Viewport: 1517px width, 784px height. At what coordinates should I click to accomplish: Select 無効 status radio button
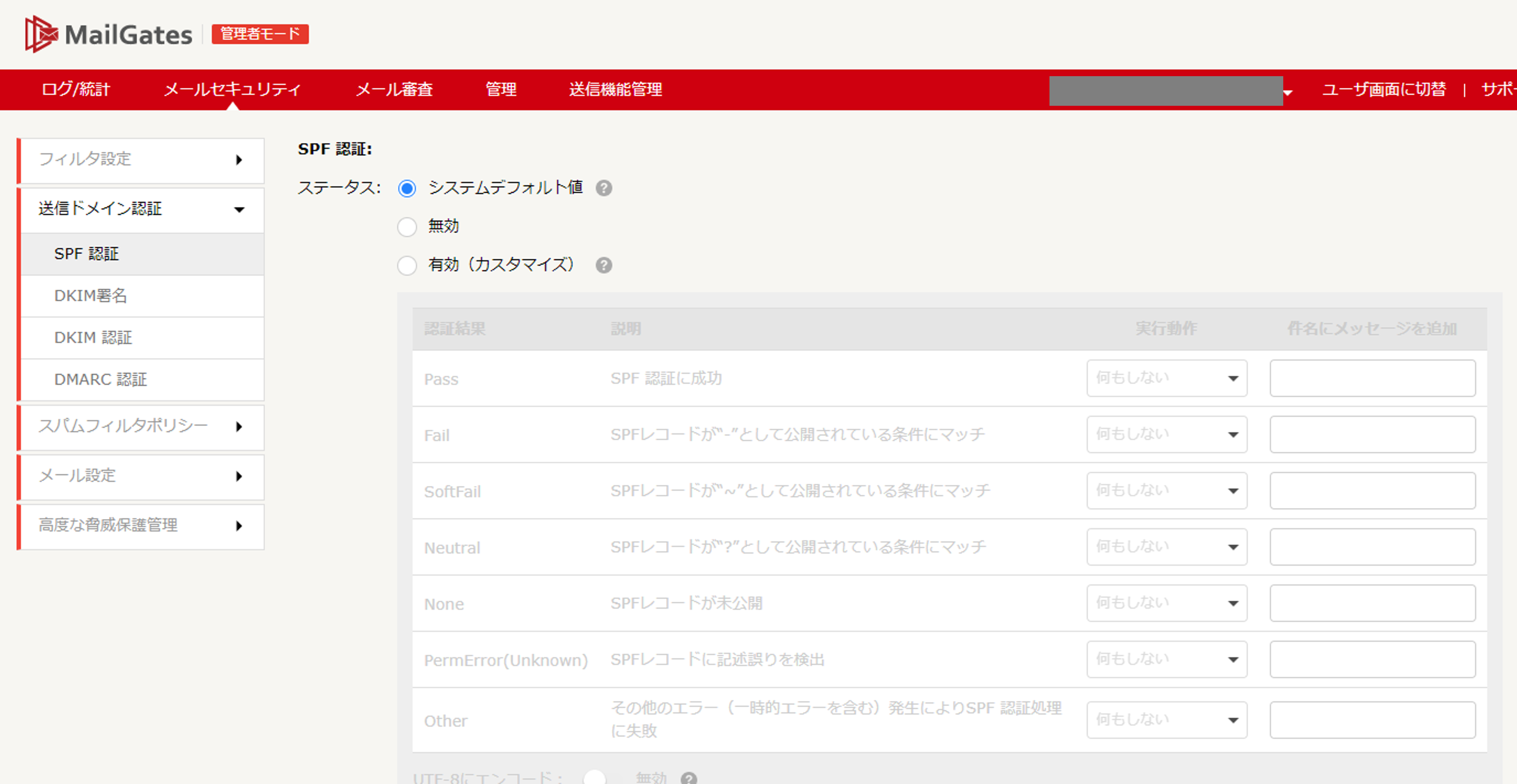coord(407,227)
